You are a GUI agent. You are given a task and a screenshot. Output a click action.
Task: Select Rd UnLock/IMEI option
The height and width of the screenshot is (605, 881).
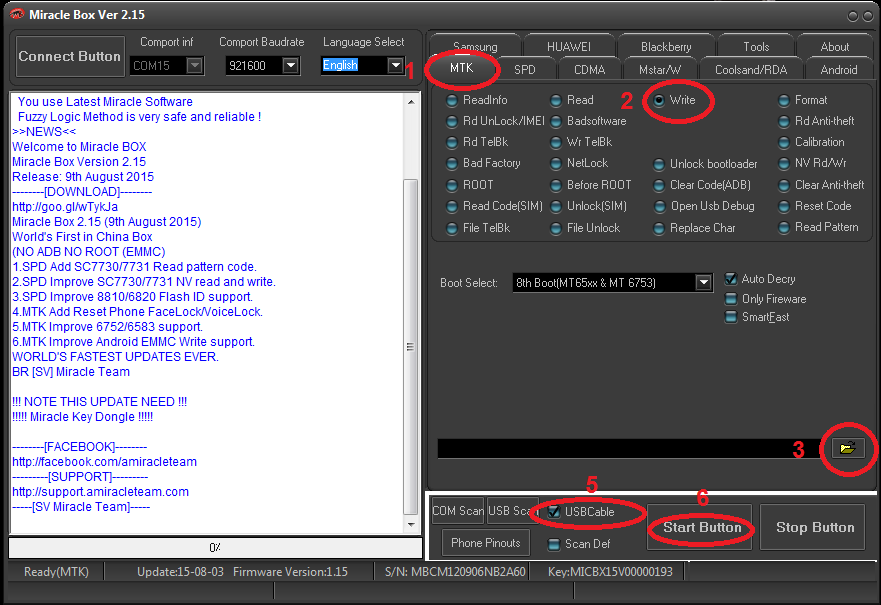[x=495, y=121]
